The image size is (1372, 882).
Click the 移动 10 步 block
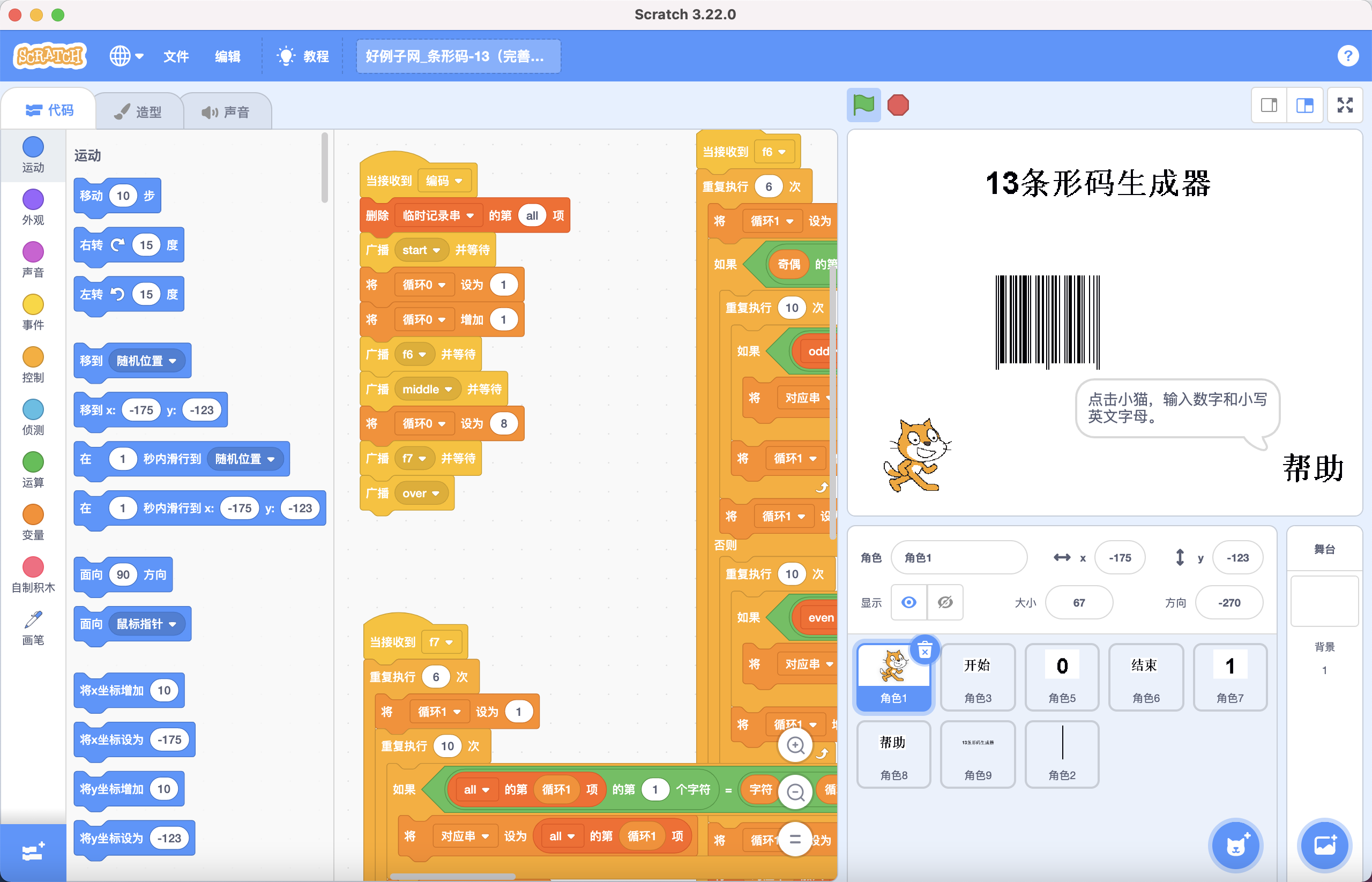coord(117,196)
